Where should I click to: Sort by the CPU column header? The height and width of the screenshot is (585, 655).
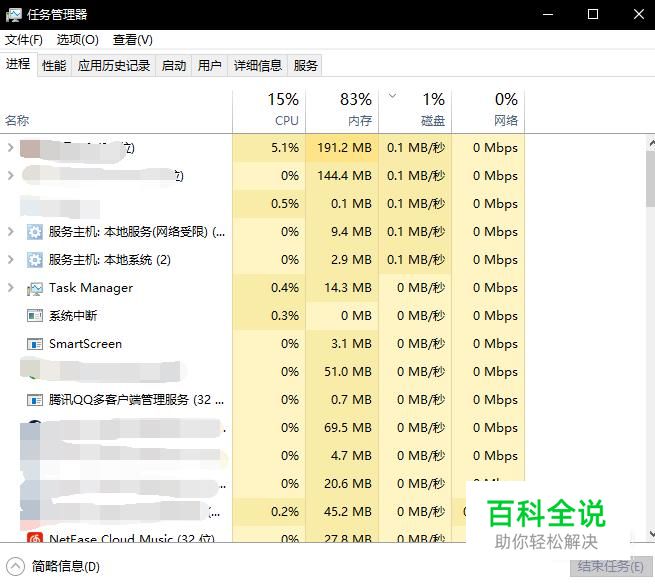pos(269,111)
